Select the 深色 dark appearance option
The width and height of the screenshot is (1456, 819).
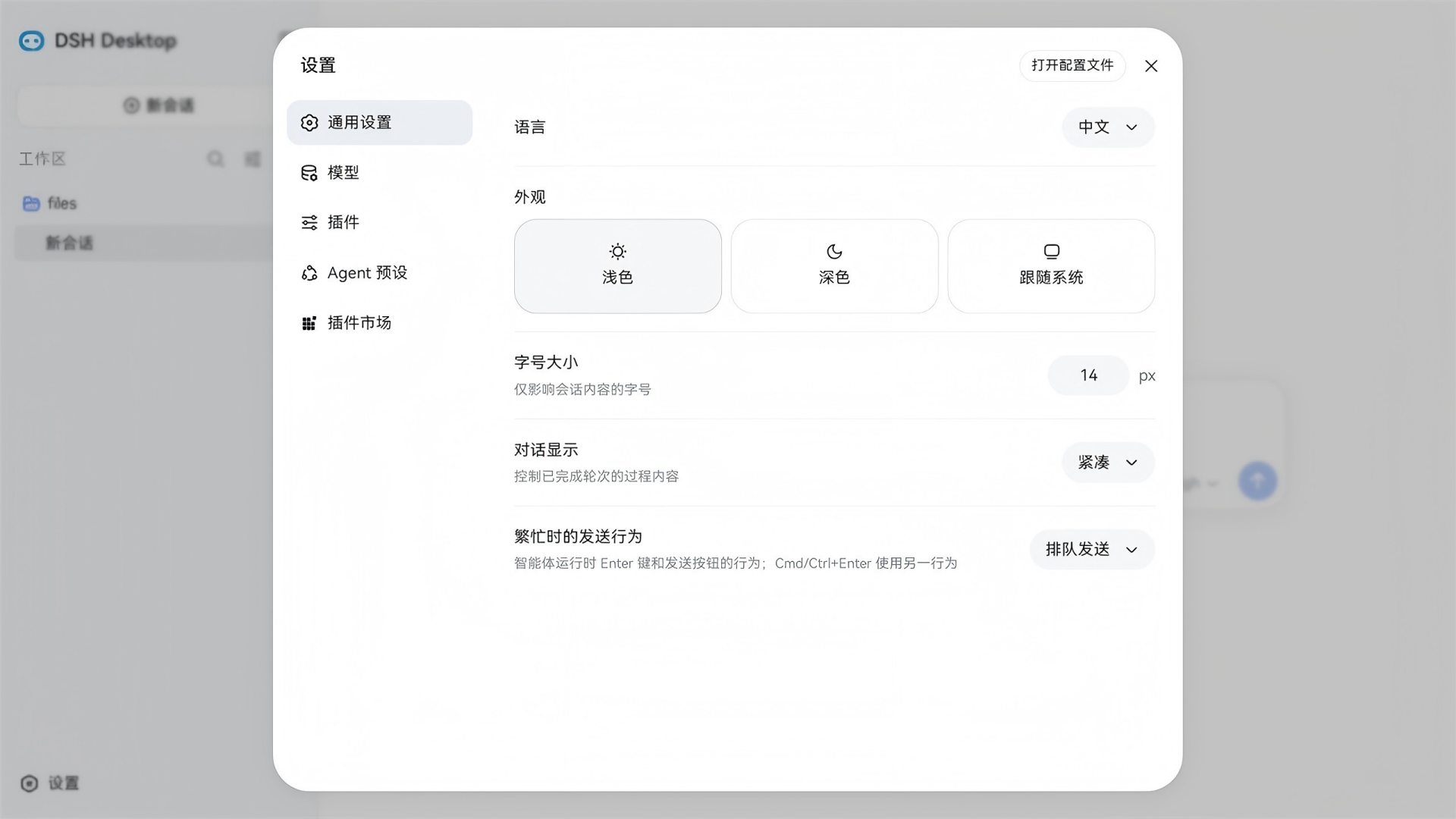(x=834, y=266)
